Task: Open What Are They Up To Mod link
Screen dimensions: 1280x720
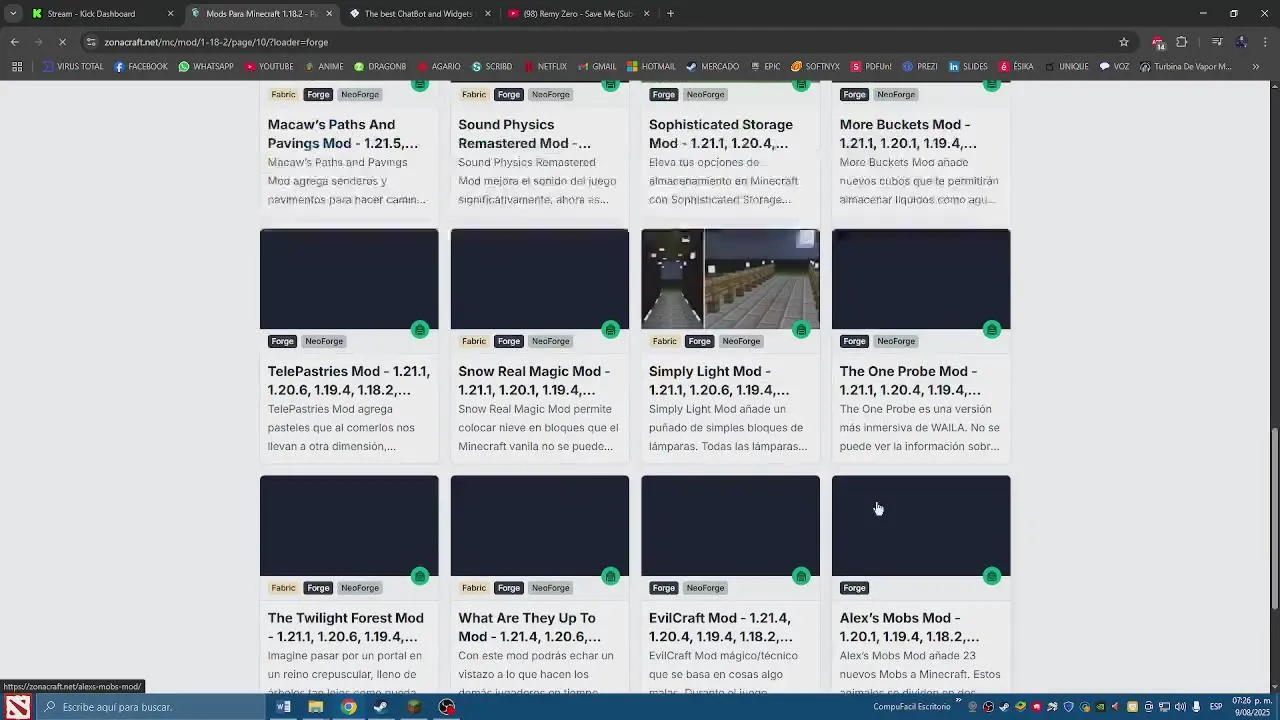Action: coord(529,627)
